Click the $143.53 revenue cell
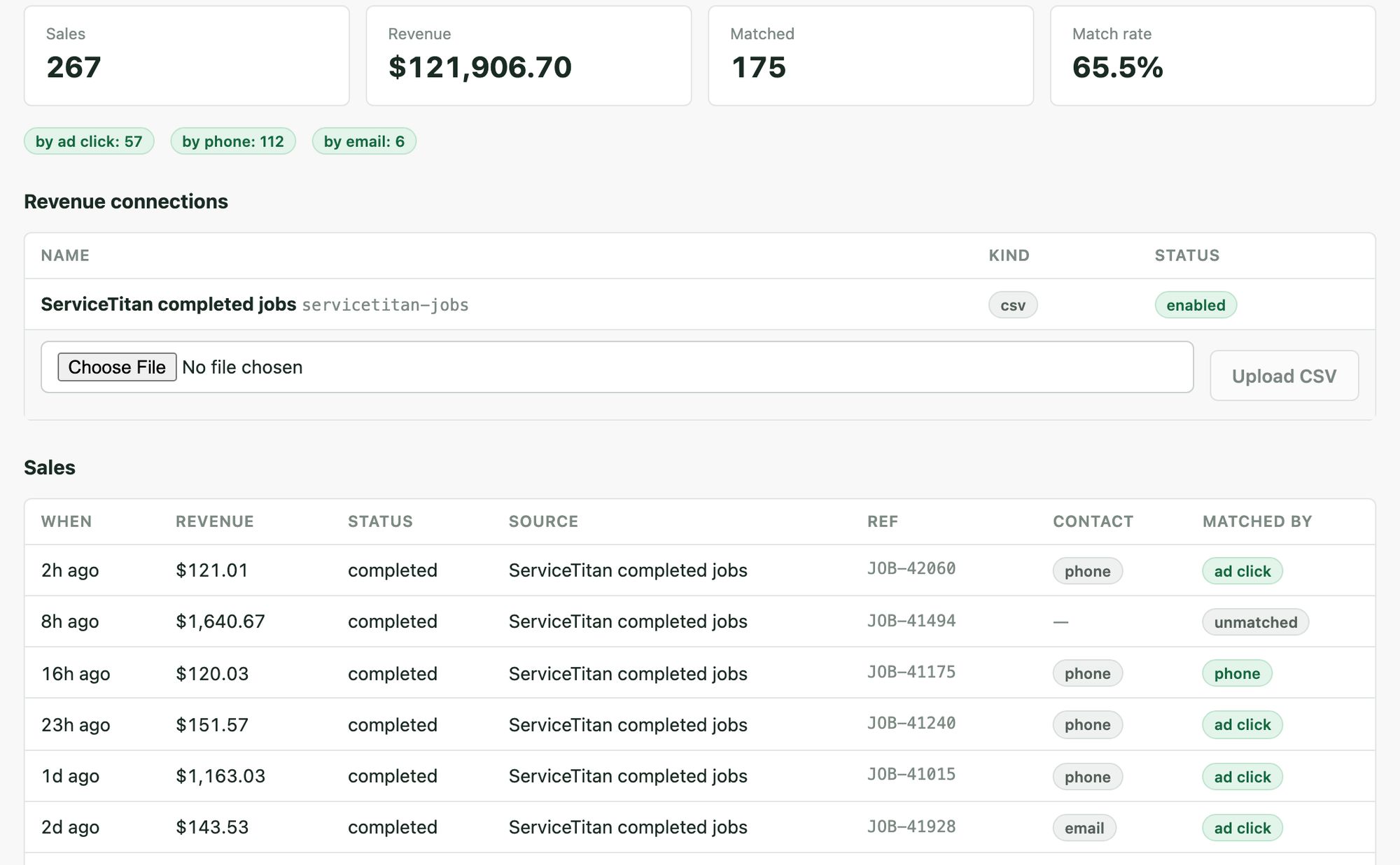Viewport: 1400px width, 865px height. coord(212,827)
